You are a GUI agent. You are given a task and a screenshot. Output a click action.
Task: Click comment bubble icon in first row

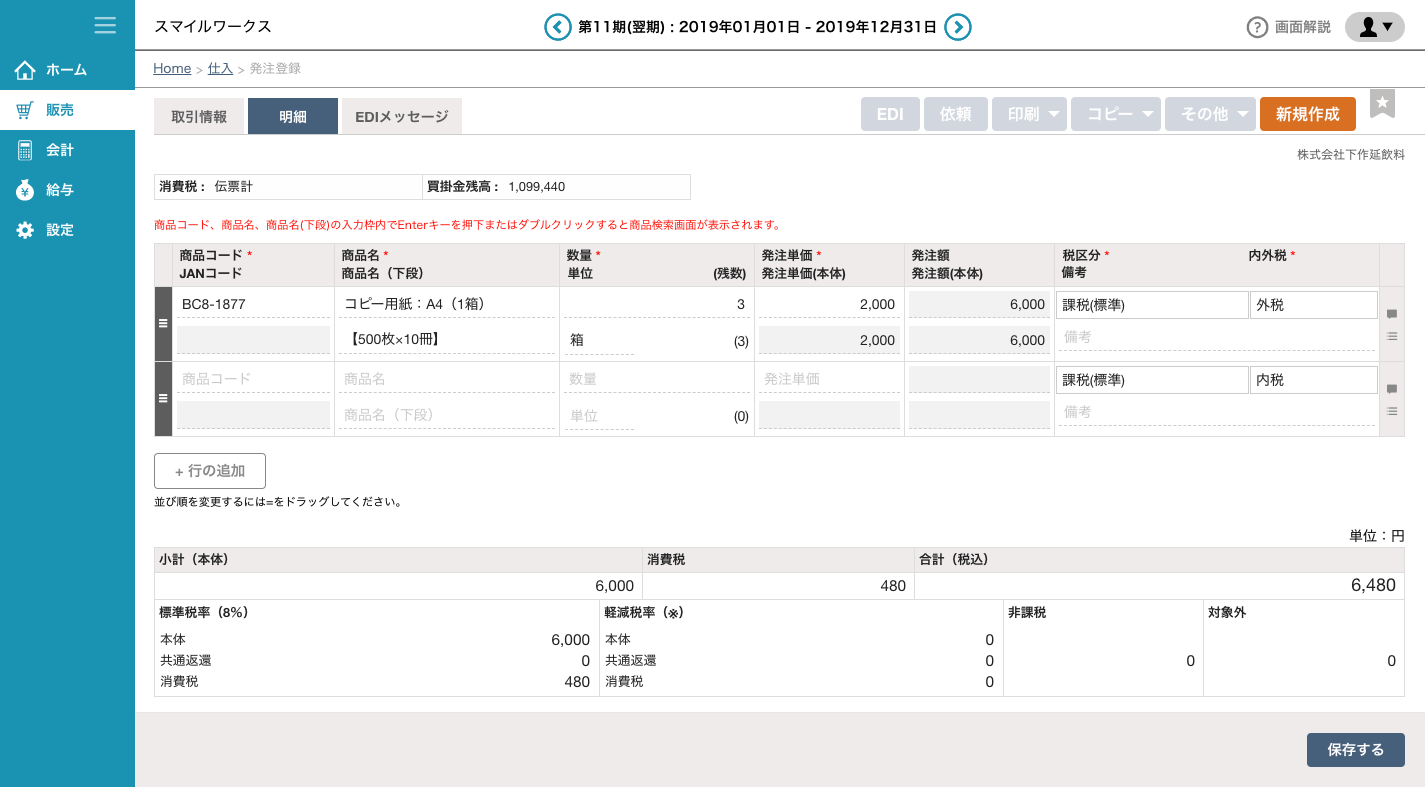[x=1392, y=315]
